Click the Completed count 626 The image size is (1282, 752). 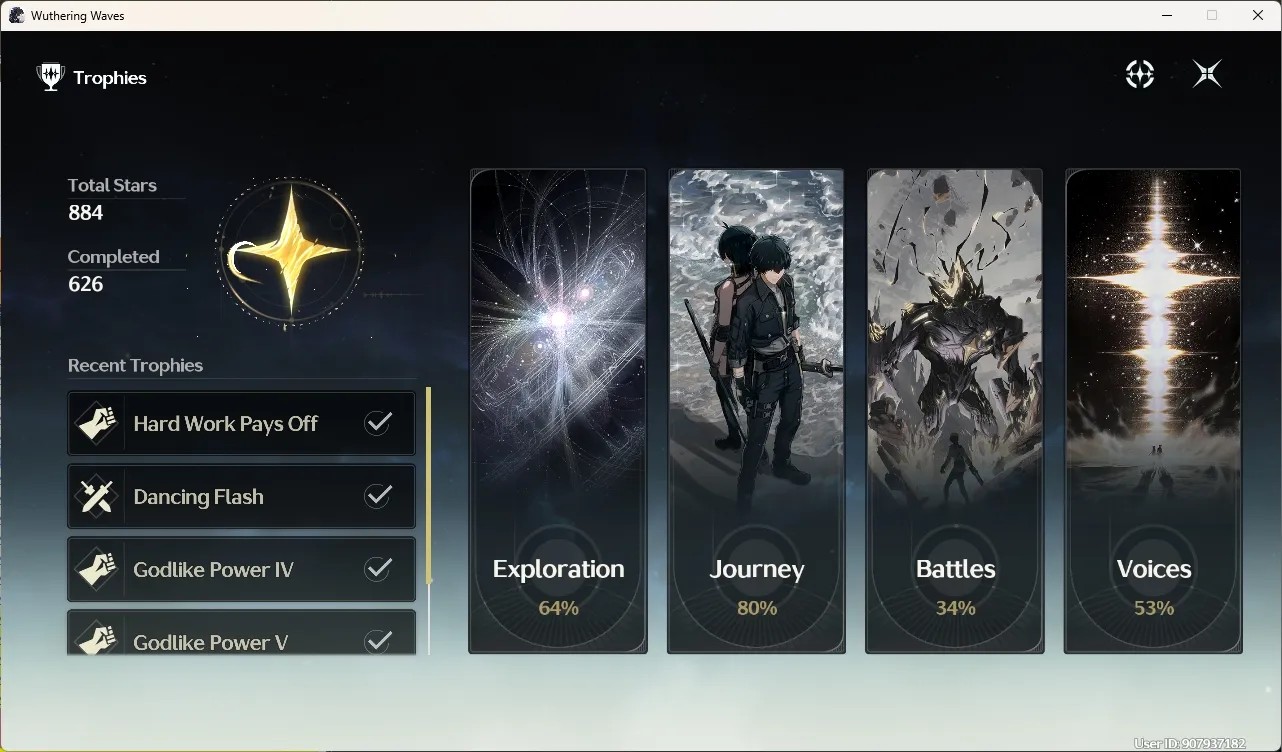coord(85,284)
